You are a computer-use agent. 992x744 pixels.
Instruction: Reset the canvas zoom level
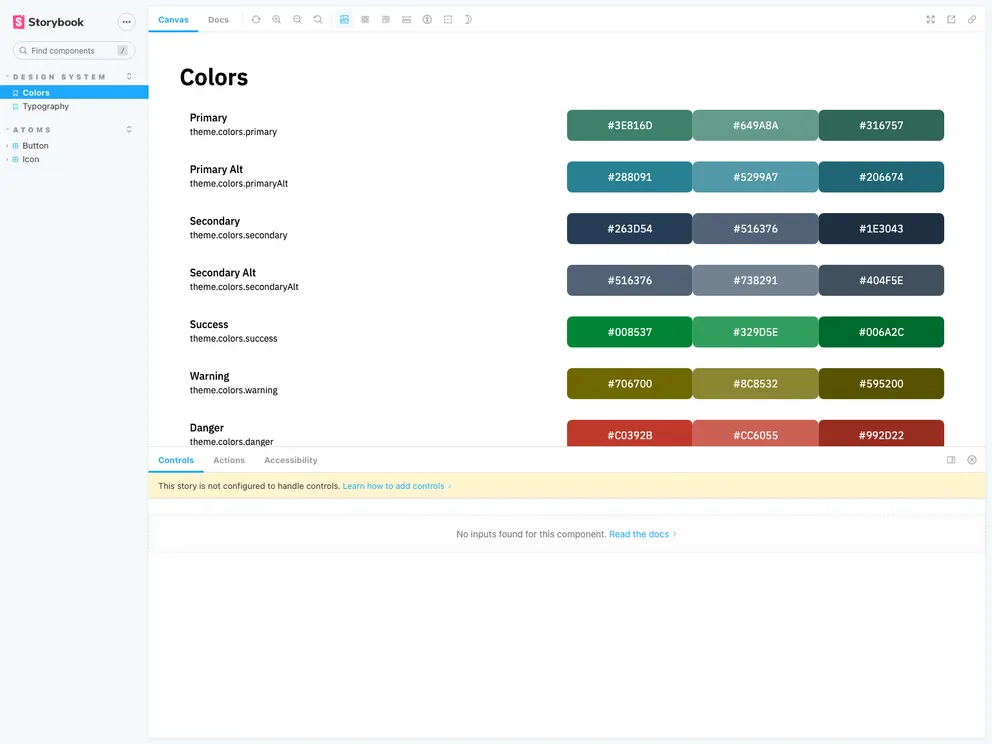(x=318, y=20)
